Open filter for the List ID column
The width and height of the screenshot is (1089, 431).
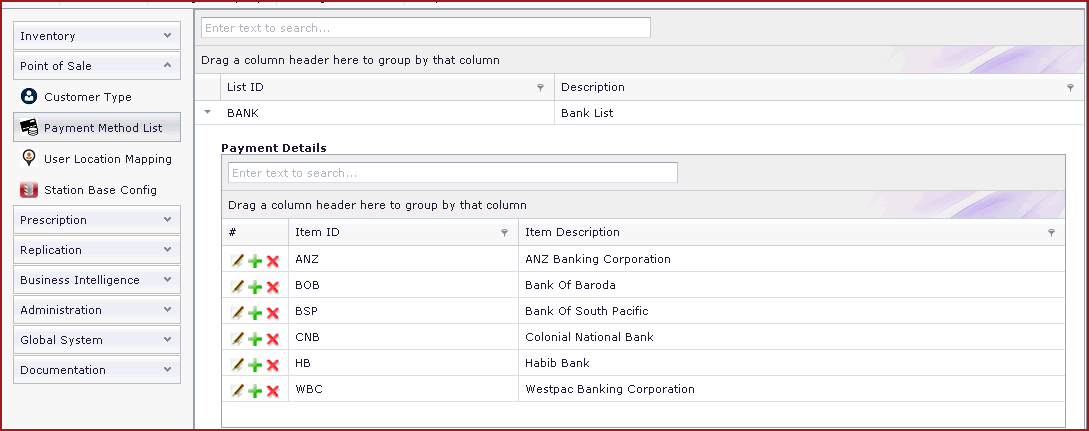[540, 88]
